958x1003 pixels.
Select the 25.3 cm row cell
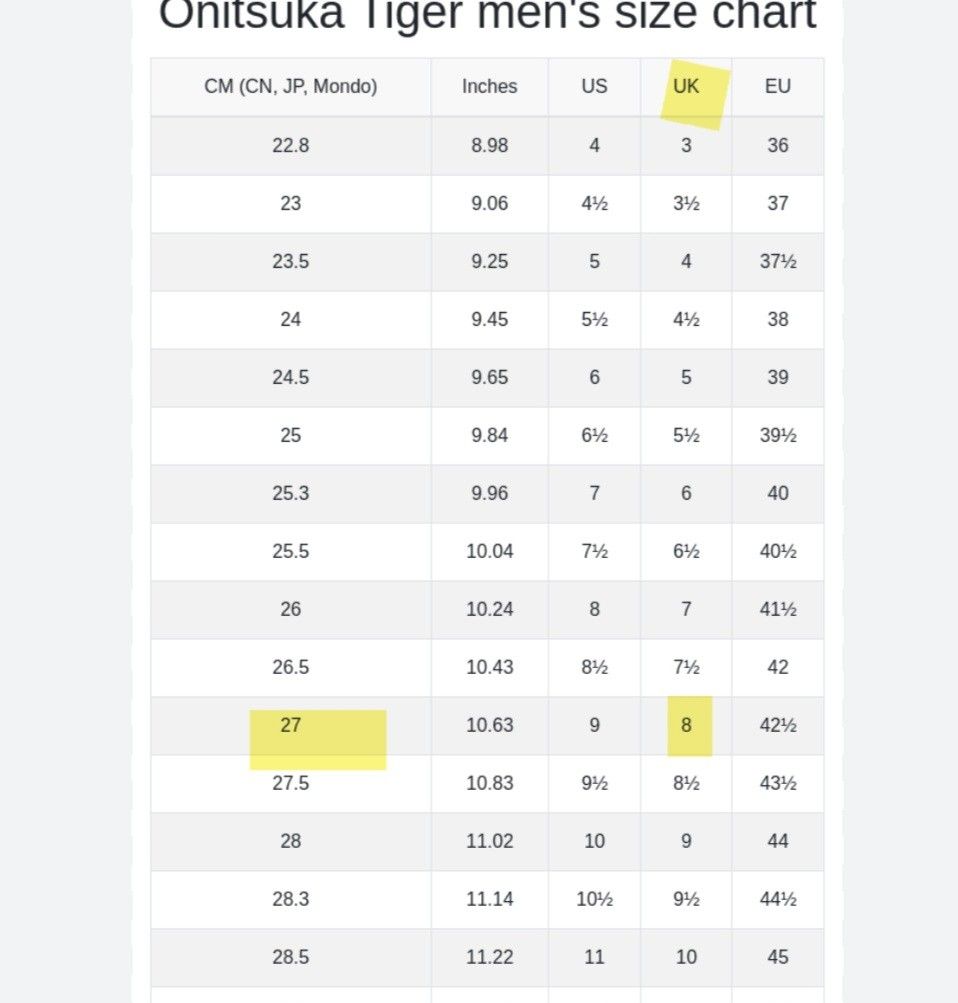tap(291, 494)
